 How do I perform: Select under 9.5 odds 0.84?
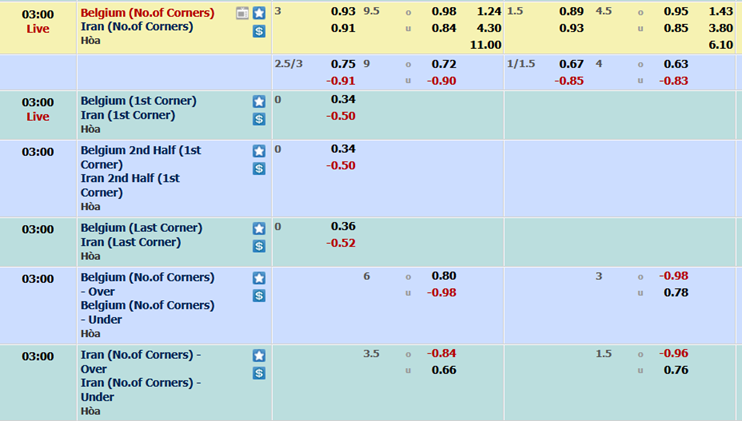click(x=444, y=28)
